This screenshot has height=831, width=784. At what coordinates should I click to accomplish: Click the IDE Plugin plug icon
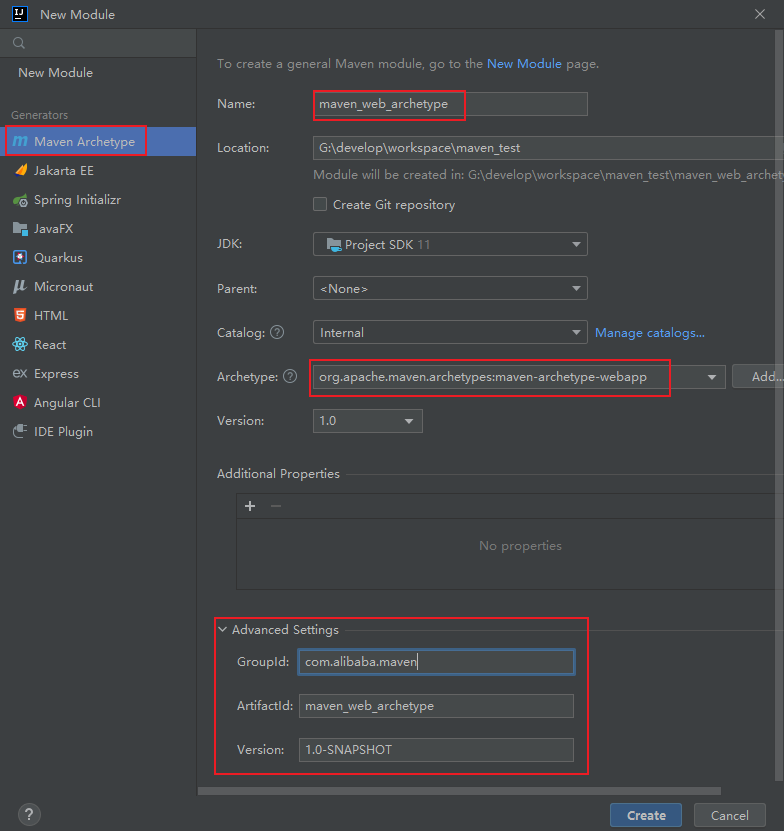[x=20, y=431]
